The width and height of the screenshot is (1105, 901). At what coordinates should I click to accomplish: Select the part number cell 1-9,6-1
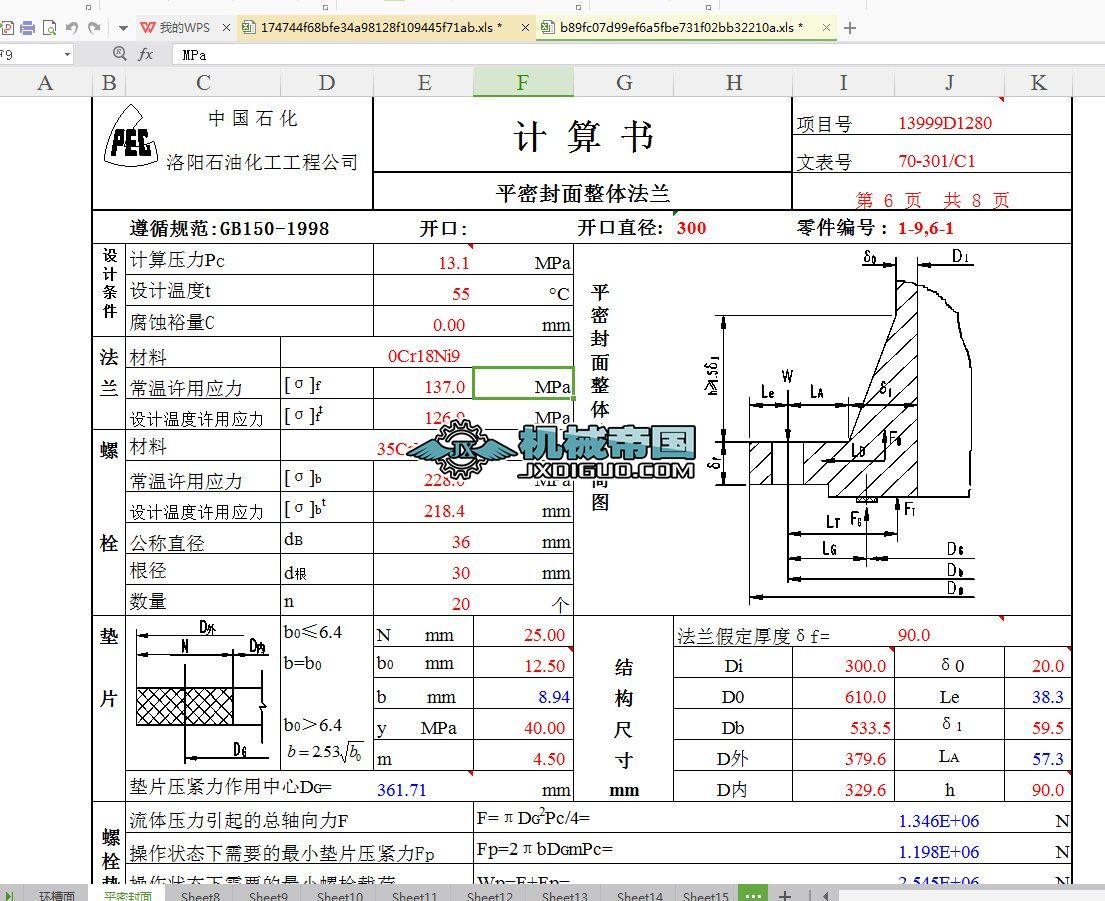pos(925,228)
